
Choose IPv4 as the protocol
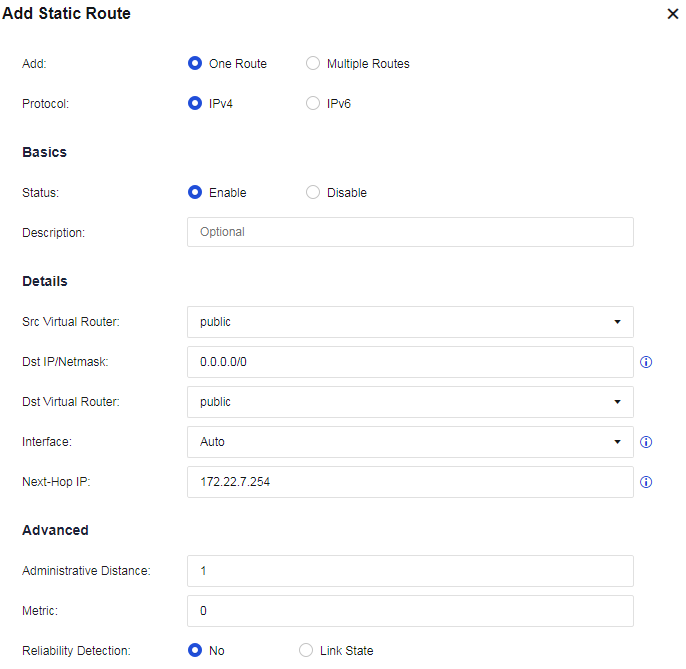[x=195, y=103]
